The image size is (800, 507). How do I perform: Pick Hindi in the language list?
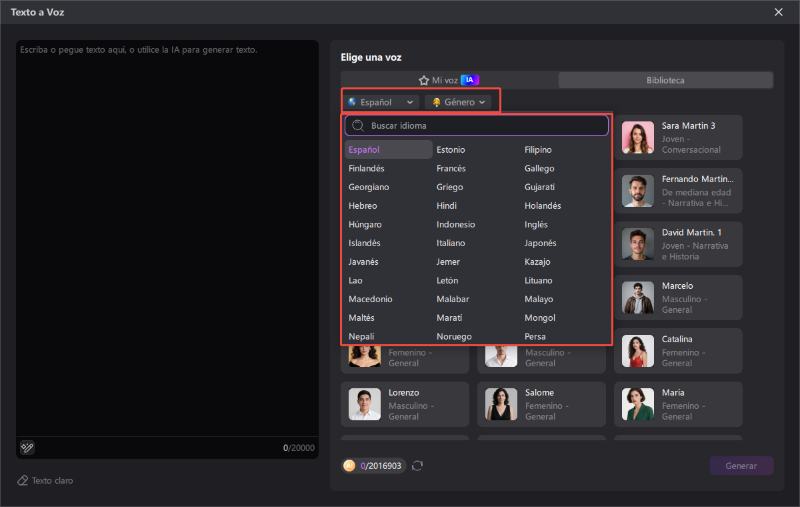coord(446,206)
